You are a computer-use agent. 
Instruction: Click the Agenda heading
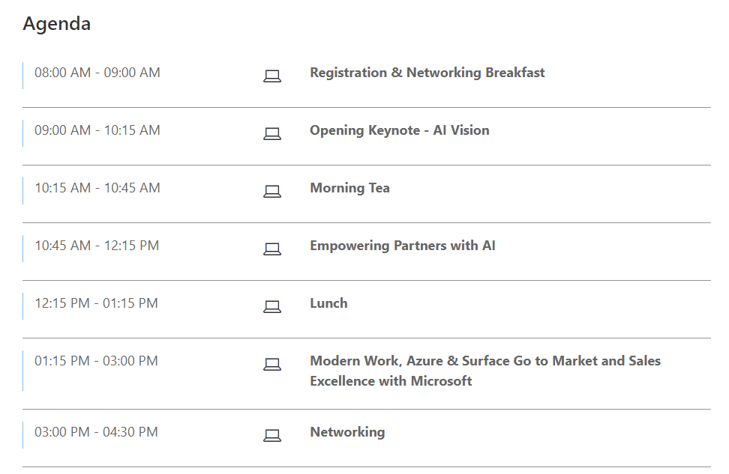57,24
